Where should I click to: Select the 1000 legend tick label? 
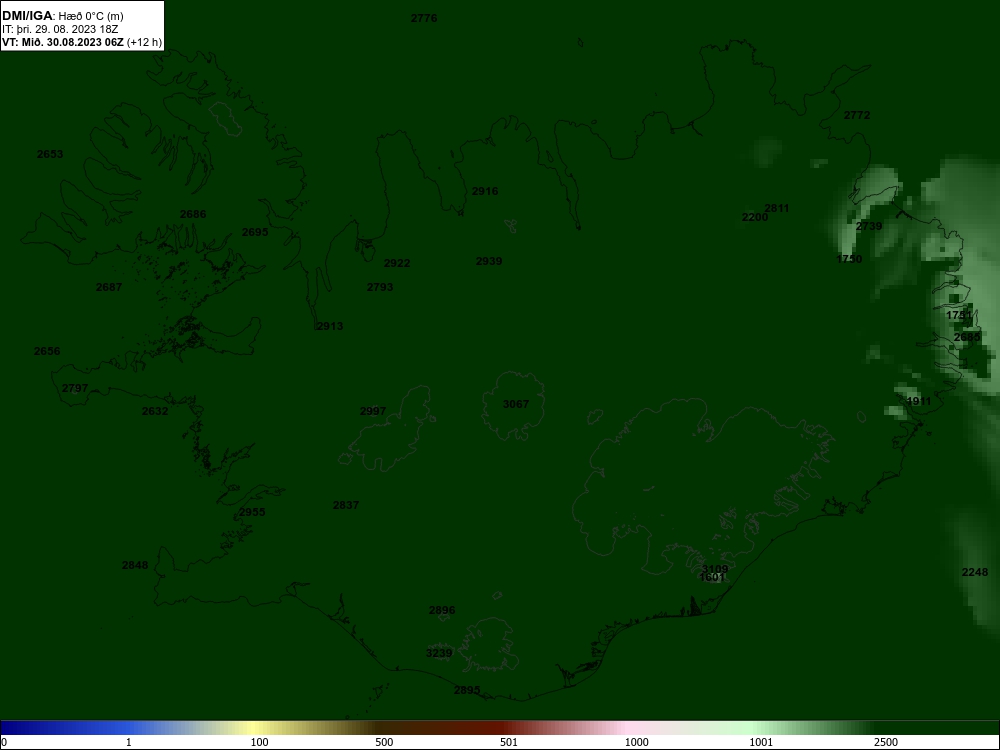point(636,742)
